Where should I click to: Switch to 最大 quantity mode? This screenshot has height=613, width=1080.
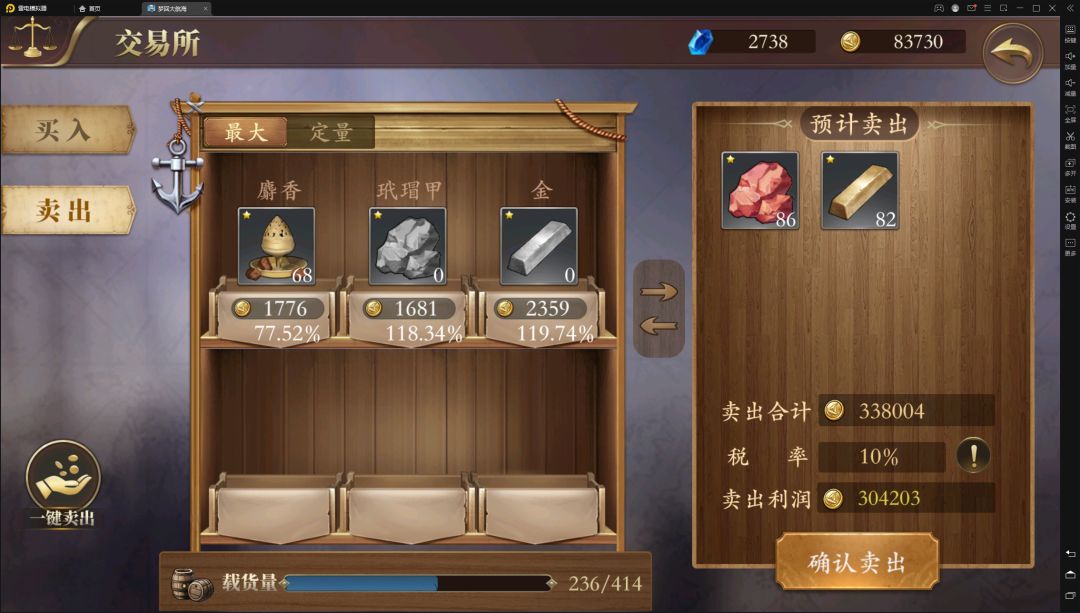pyautogui.click(x=246, y=132)
